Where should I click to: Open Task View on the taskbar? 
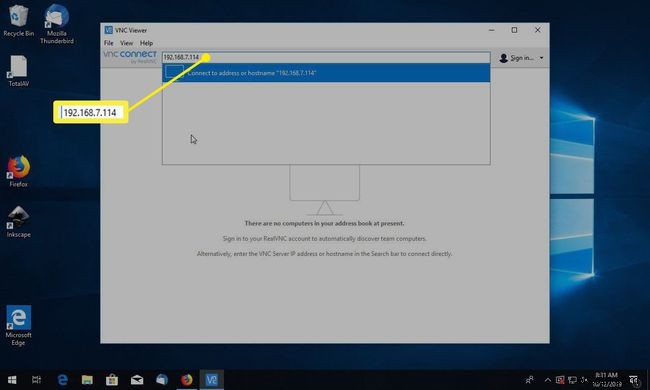[x=36, y=380]
